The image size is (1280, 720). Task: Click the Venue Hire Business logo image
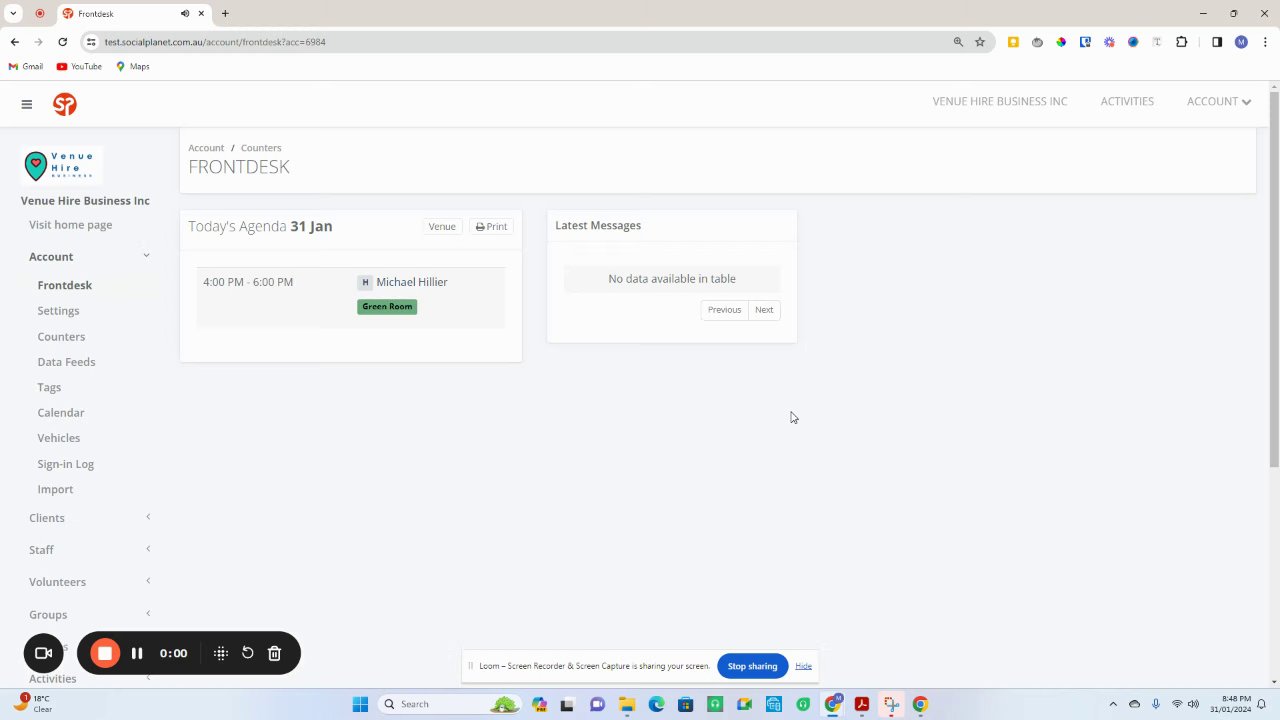[62, 165]
